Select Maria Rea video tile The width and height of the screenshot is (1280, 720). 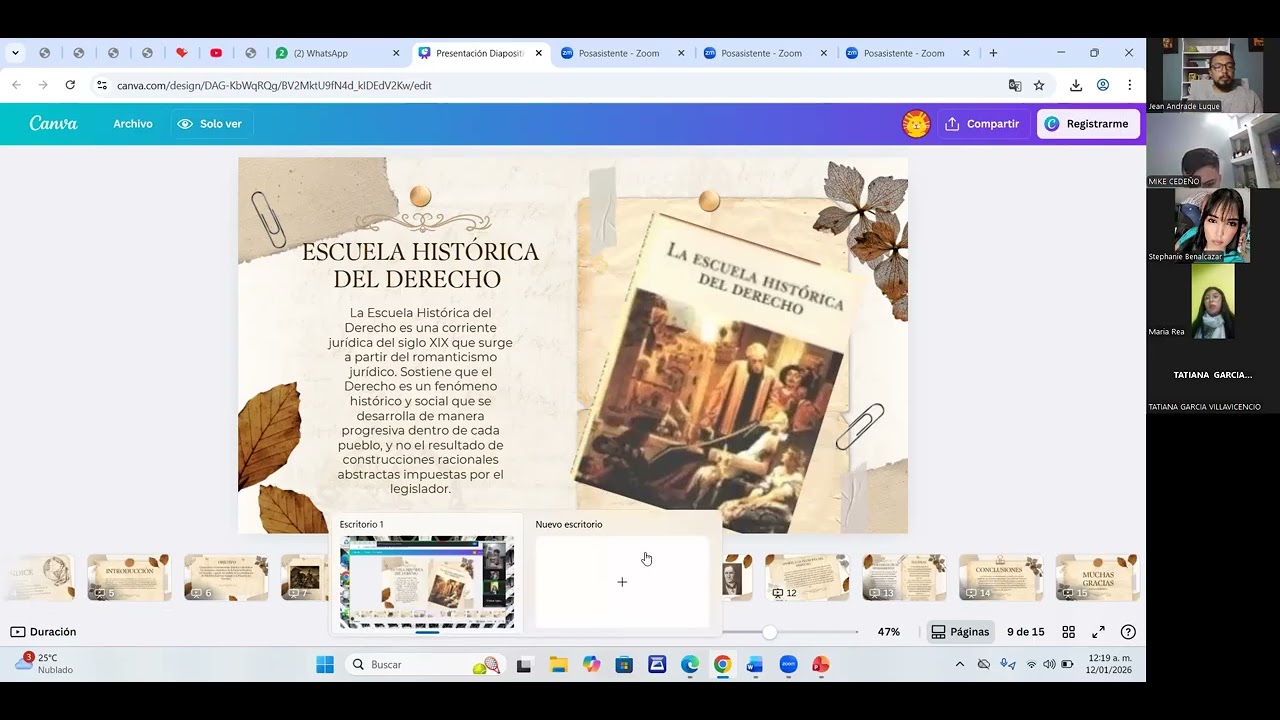point(1212,300)
